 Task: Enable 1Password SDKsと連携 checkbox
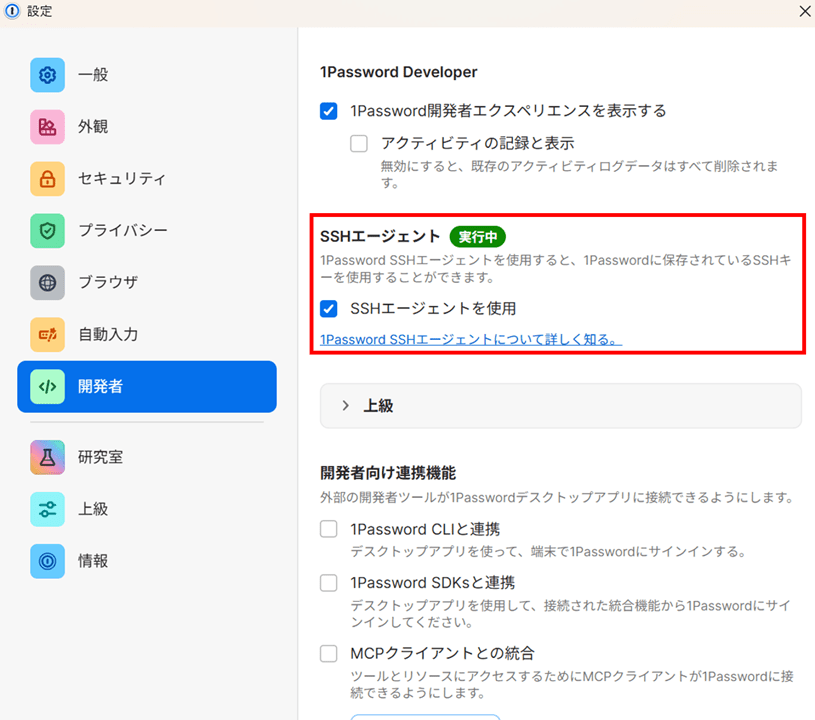point(328,583)
